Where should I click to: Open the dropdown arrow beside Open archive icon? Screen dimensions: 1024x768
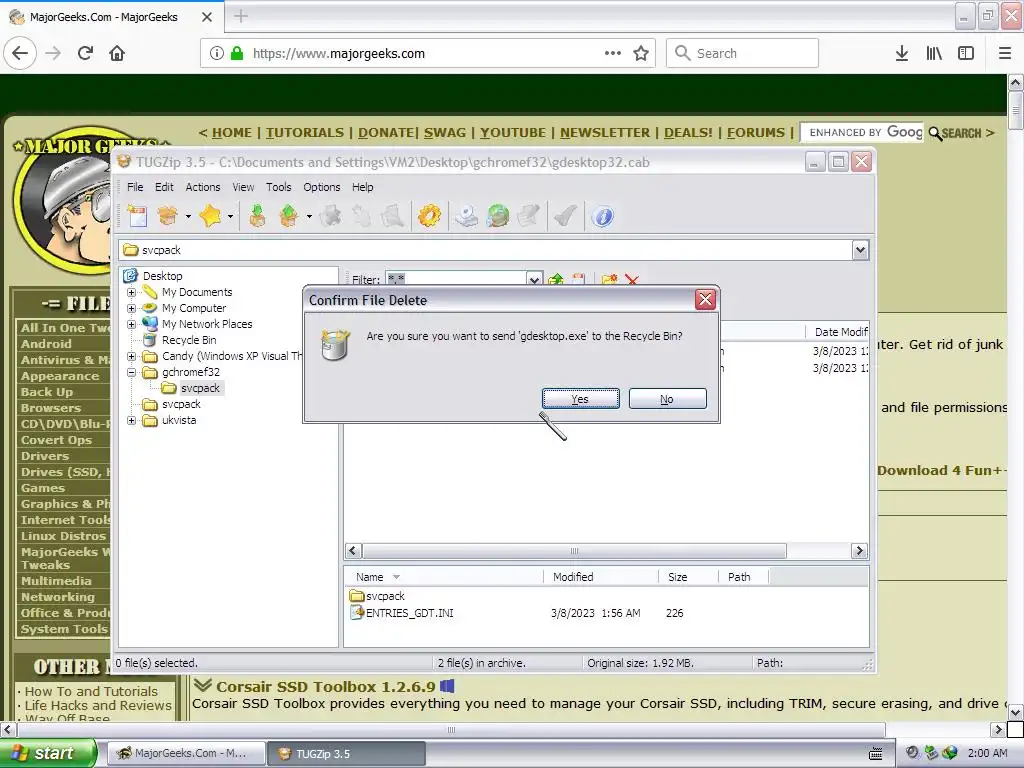(188, 216)
